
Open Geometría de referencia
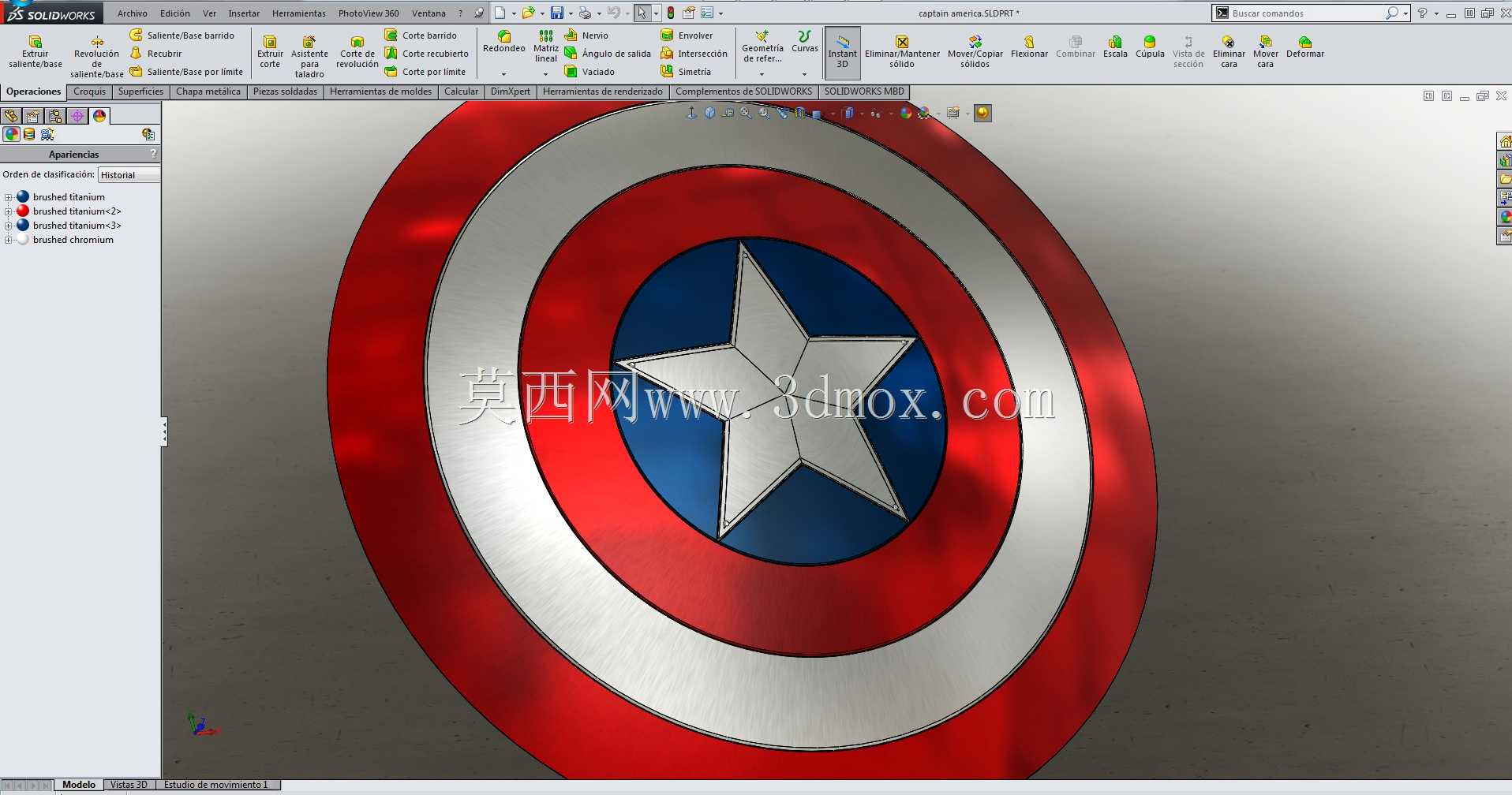point(762,47)
